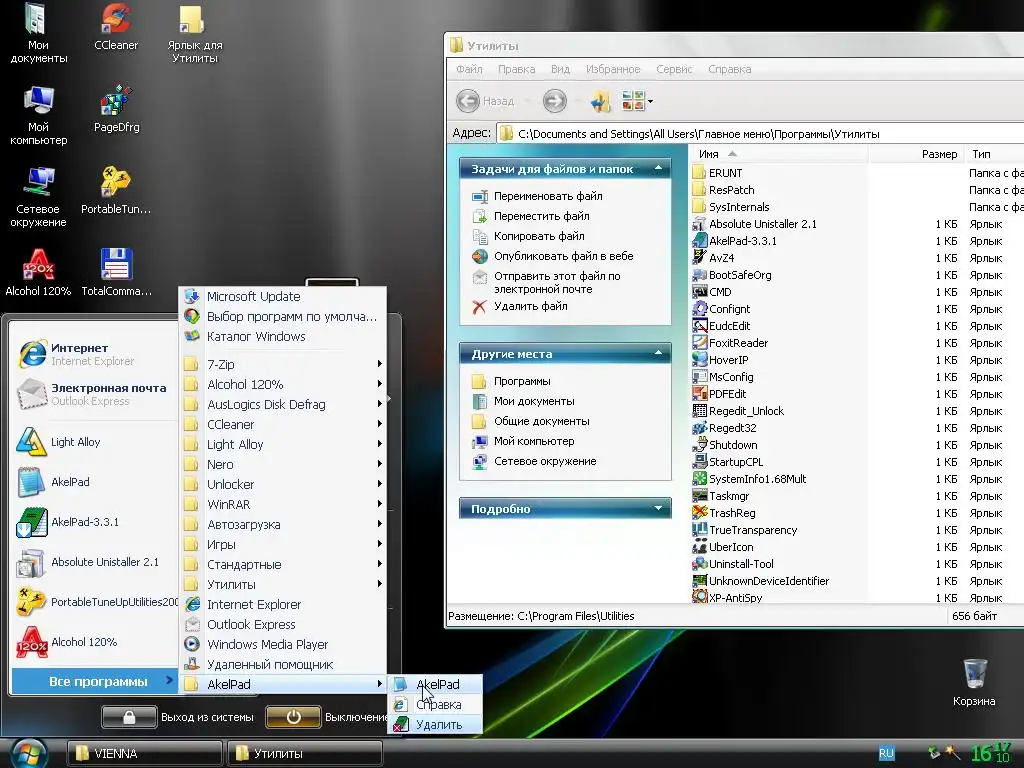This screenshot has width=1024, height=768.
Task: Expand Nero programs submenu
Action: [x=283, y=464]
